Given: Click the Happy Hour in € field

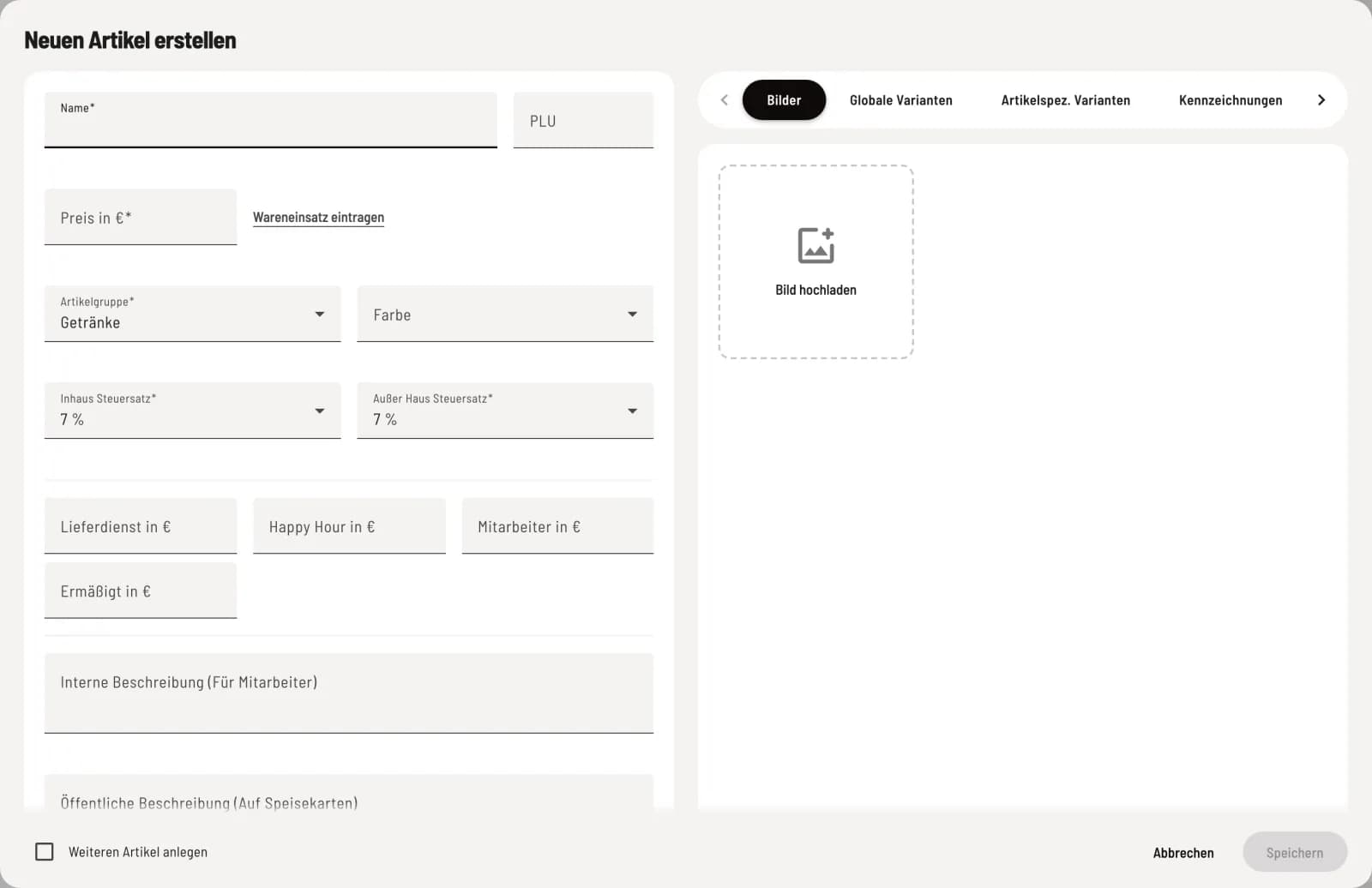Looking at the screenshot, I should 349,525.
